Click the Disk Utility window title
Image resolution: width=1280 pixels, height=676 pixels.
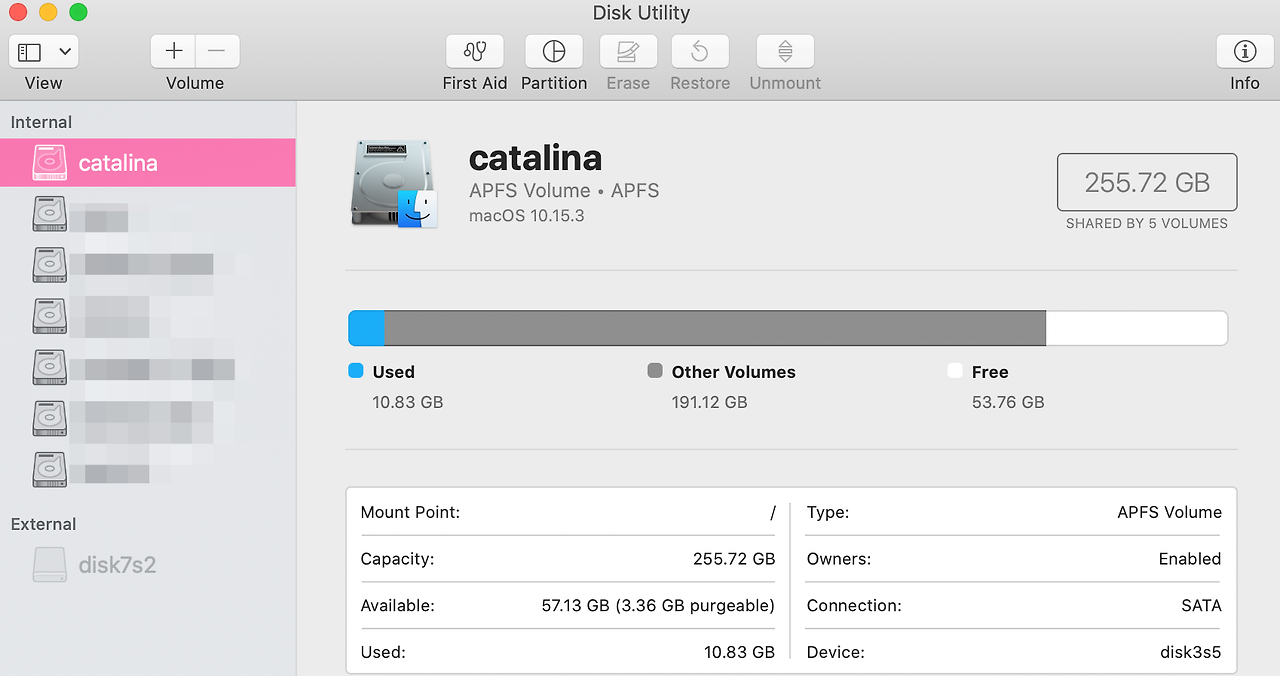click(641, 13)
